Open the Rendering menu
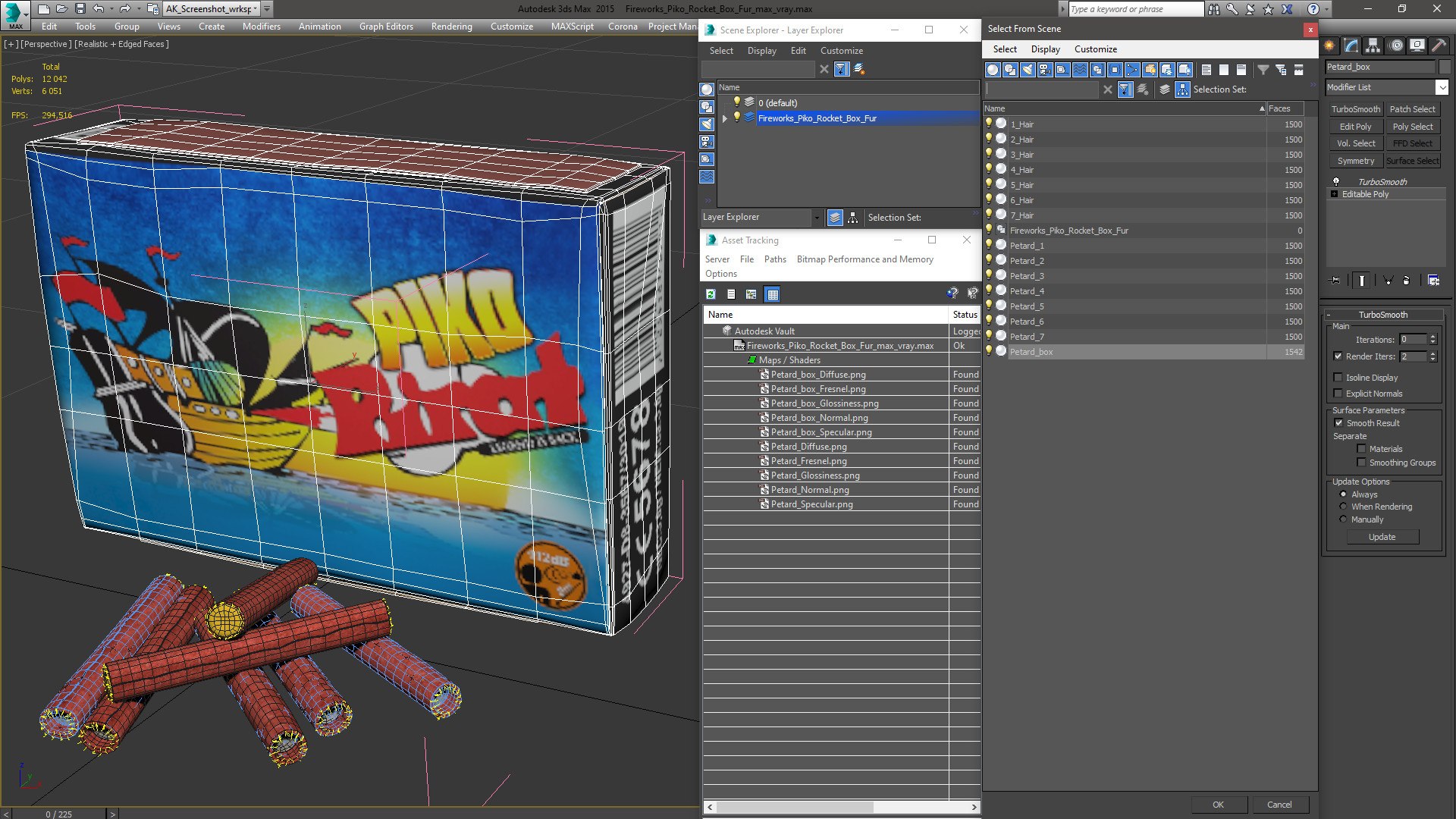This screenshot has height=819, width=1456. pos(451,27)
